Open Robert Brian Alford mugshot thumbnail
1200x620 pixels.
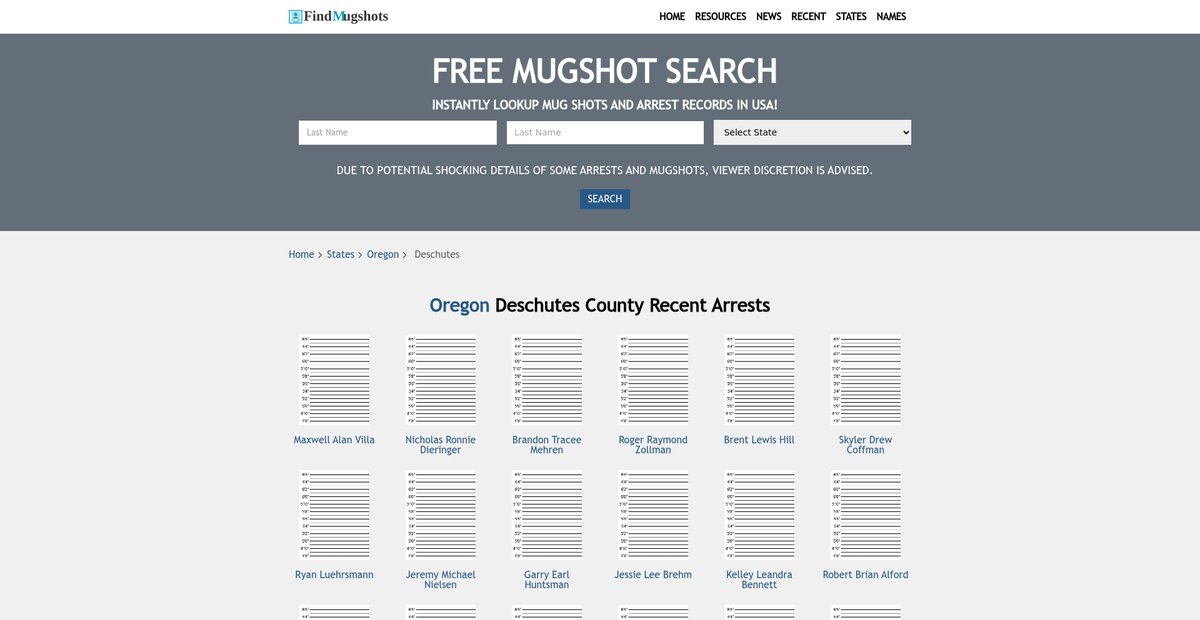point(865,515)
